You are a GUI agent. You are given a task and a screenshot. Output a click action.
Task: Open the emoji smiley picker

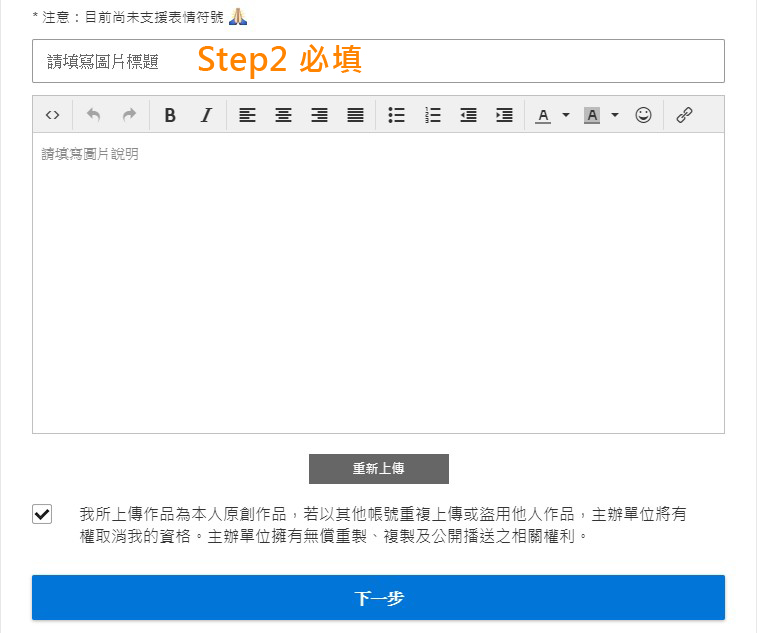643,115
